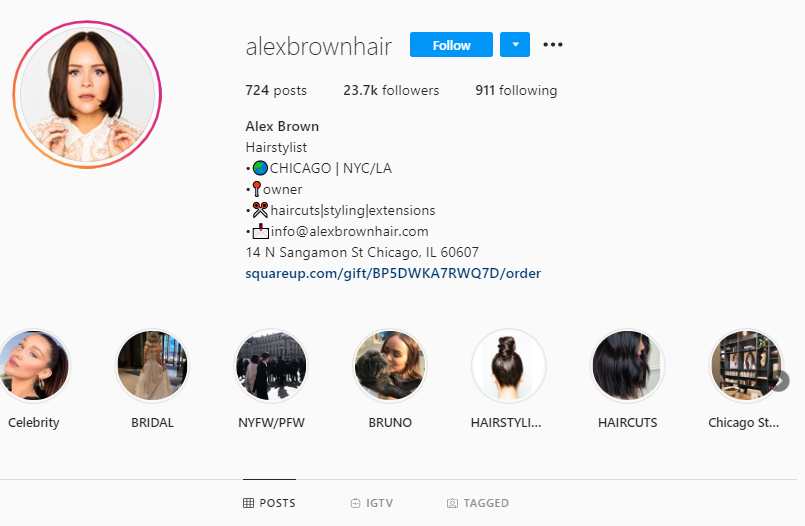Screen dimensions: 805x526
Task: Switch to the POSTS tab
Action: (270, 503)
